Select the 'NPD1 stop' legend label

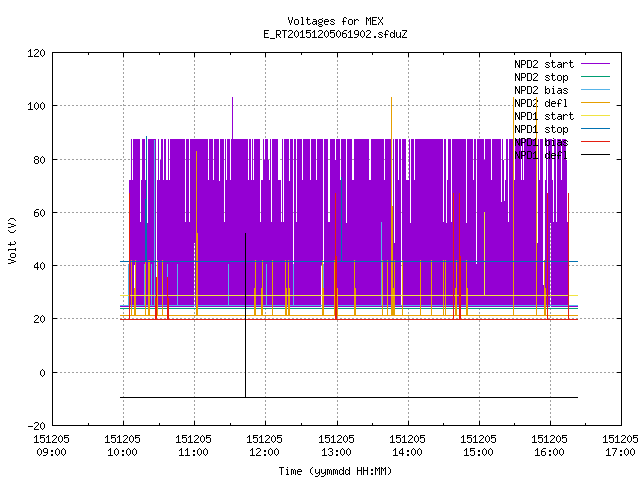click(541, 129)
